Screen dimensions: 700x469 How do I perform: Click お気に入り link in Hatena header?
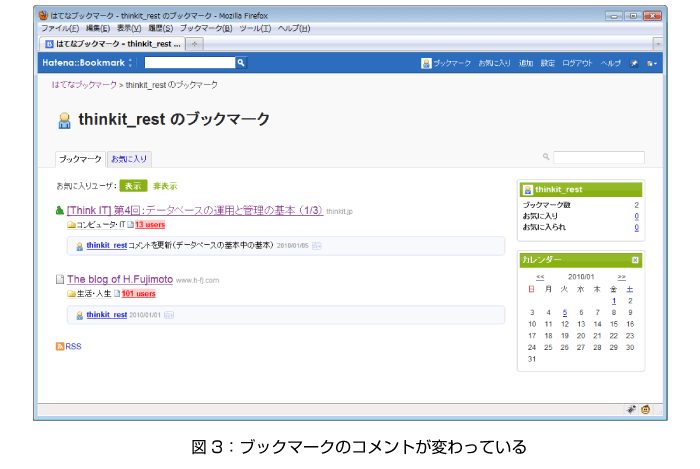494,63
